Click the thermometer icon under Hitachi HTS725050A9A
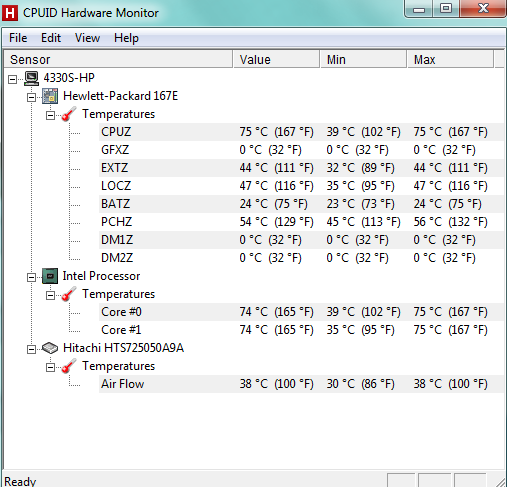 (x=69, y=366)
